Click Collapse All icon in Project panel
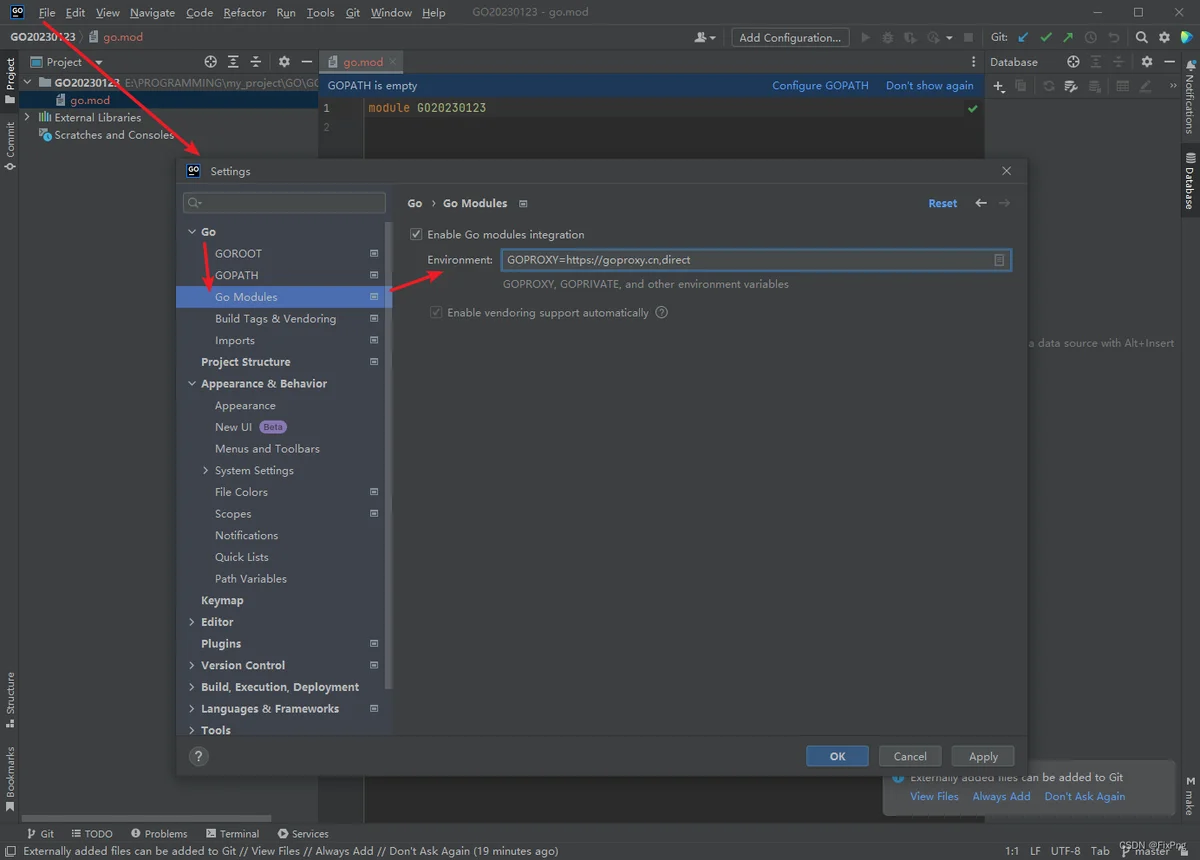This screenshot has width=1200, height=860. pyautogui.click(x=255, y=62)
